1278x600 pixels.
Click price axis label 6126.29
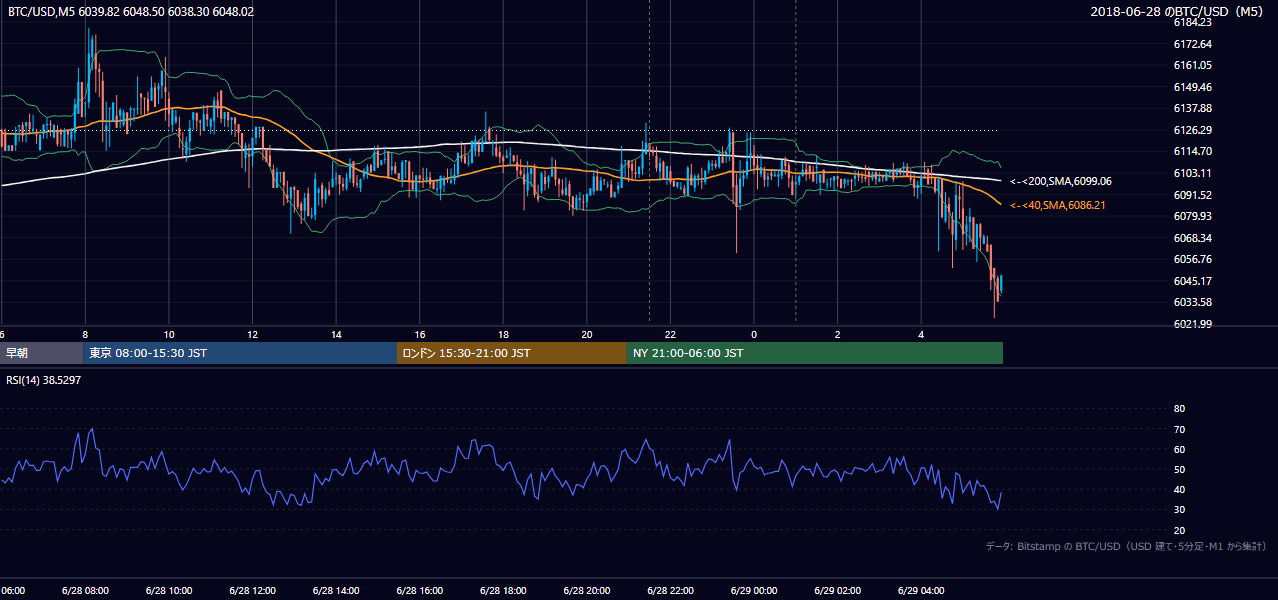[1192, 130]
